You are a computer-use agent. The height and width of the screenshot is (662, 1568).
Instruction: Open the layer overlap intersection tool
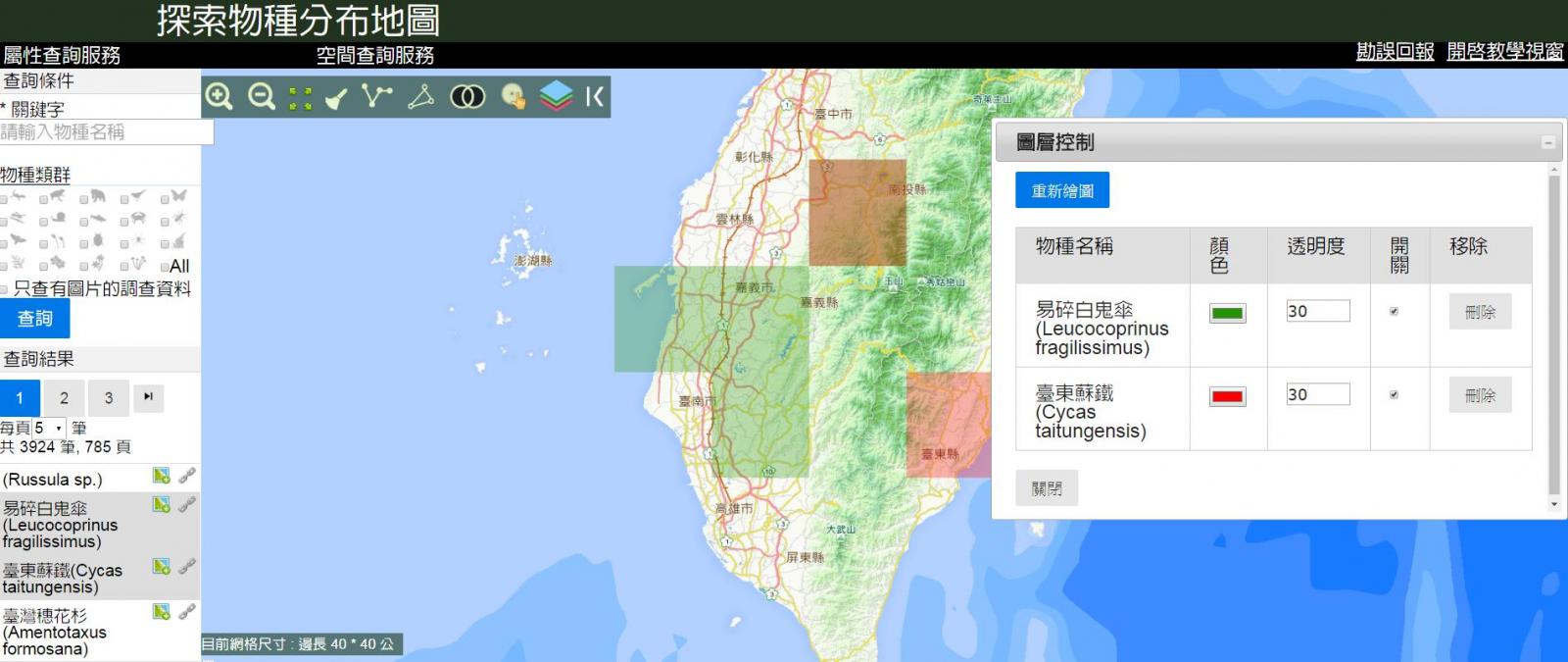click(467, 96)
